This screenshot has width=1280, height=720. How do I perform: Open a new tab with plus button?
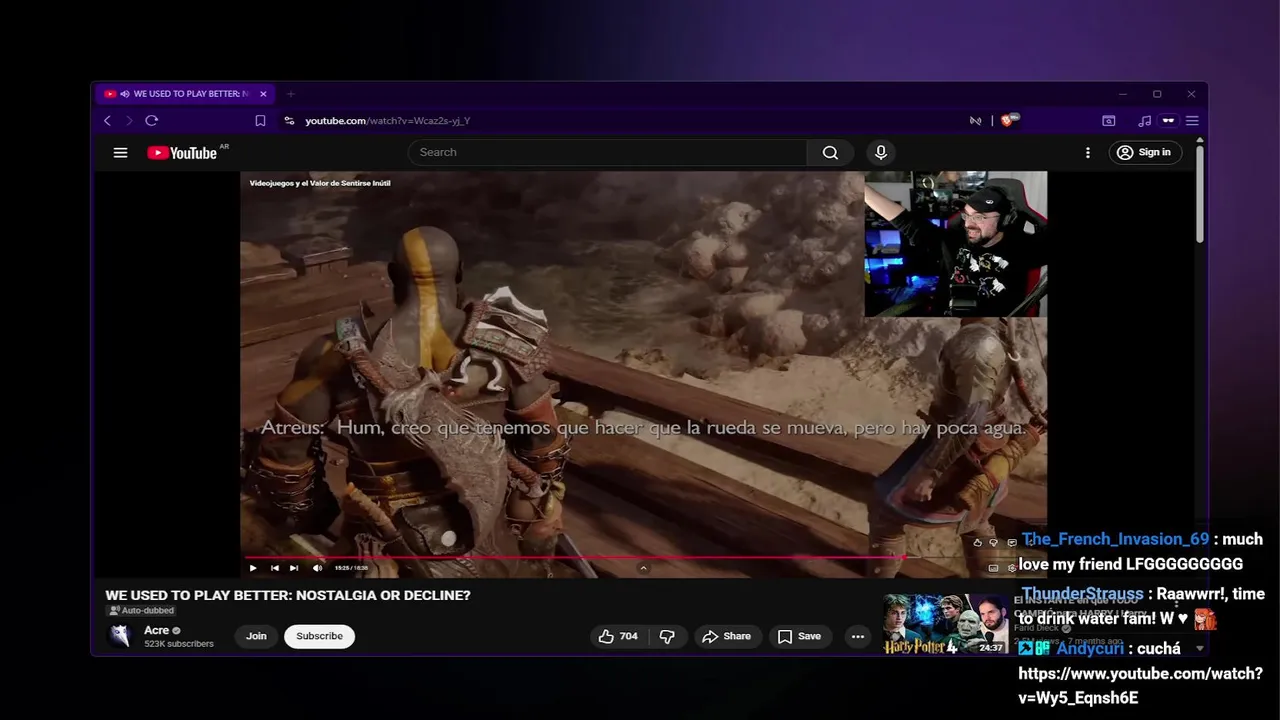(291, 94)
